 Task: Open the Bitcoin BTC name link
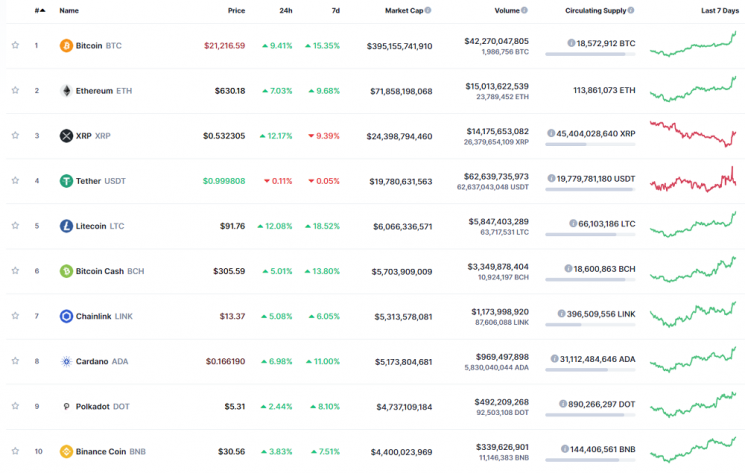(98, 46)
